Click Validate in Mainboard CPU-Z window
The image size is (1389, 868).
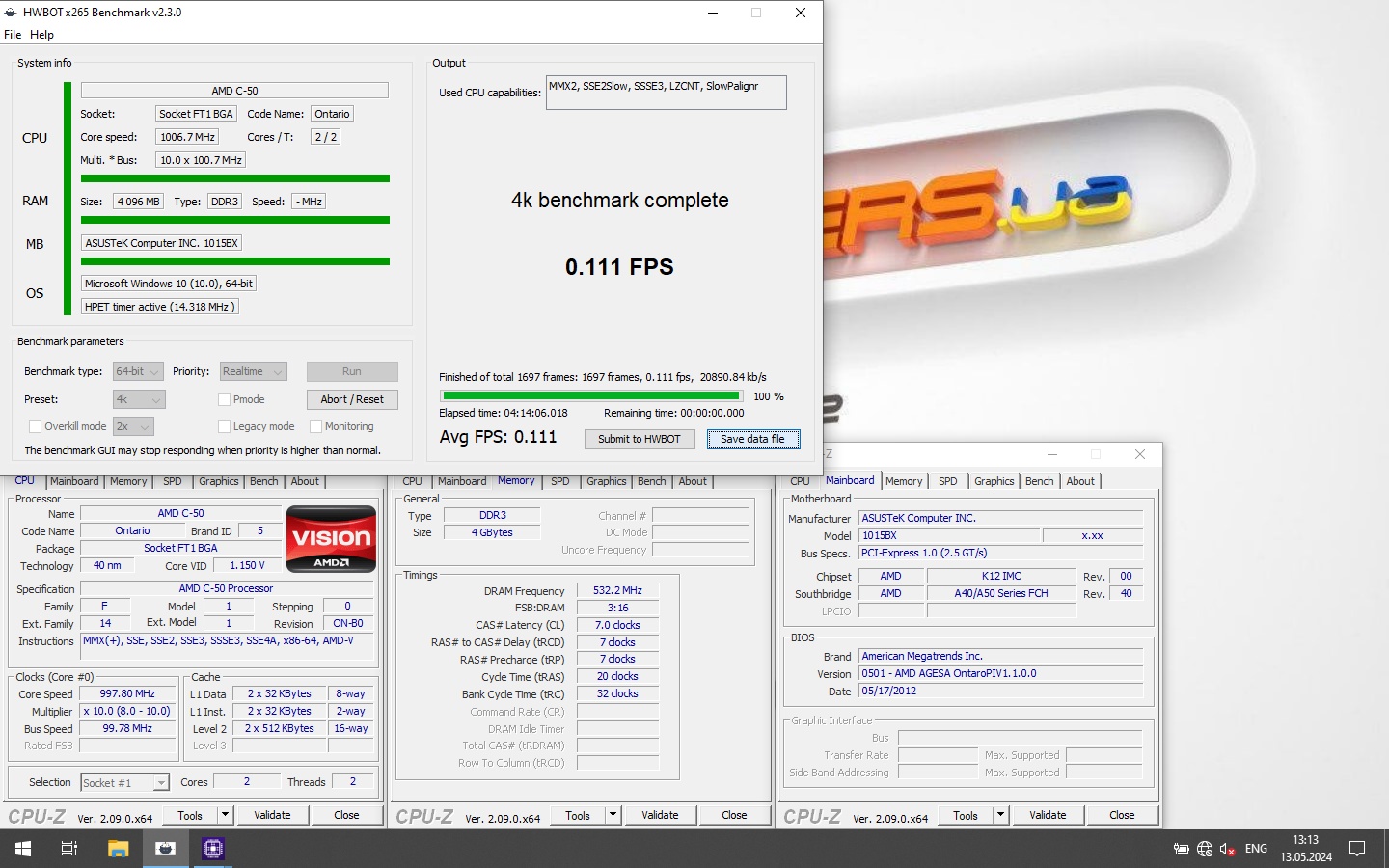point(1048,815)
